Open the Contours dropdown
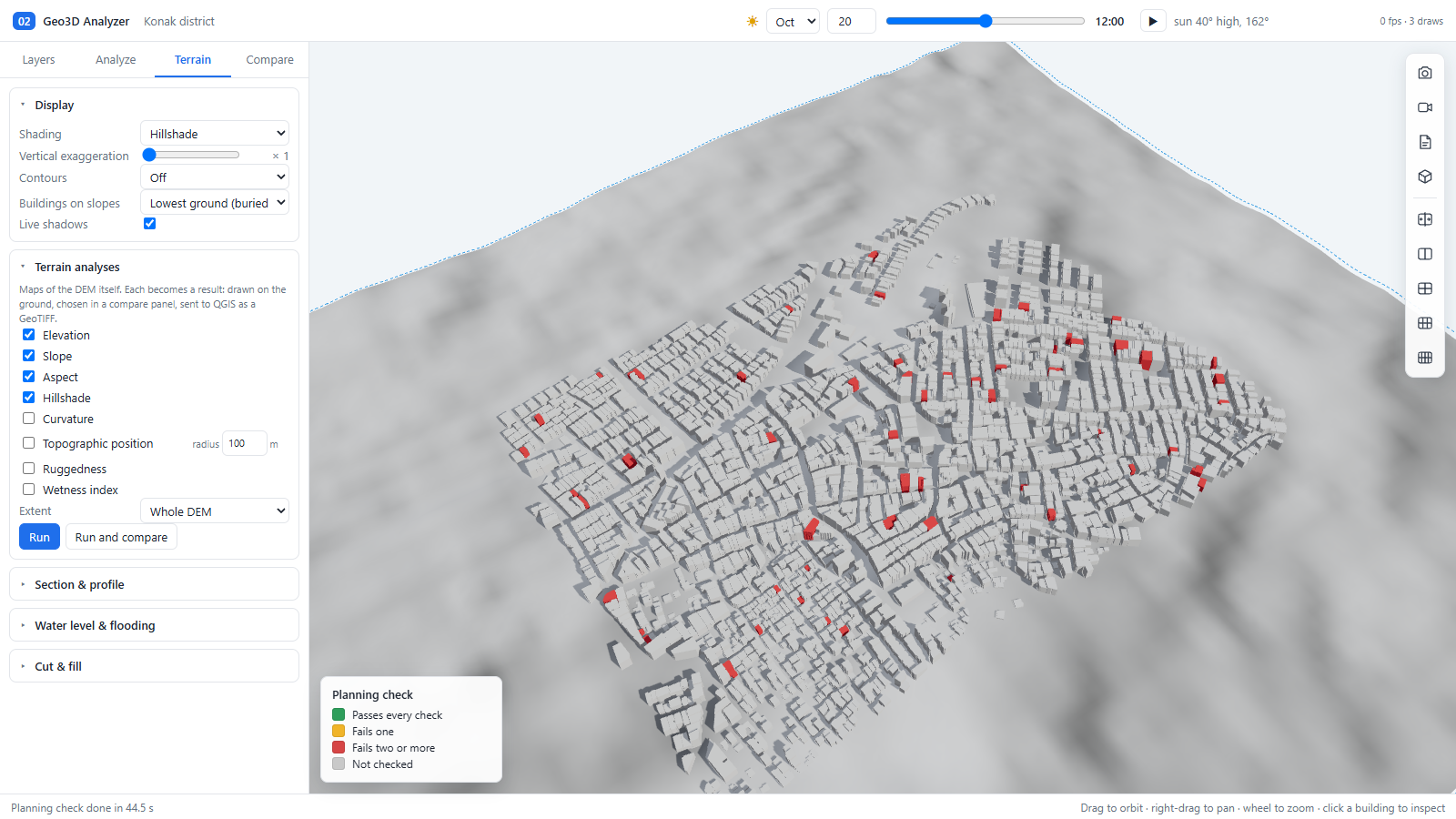The image size is (1456, 819). coord(215,177)
